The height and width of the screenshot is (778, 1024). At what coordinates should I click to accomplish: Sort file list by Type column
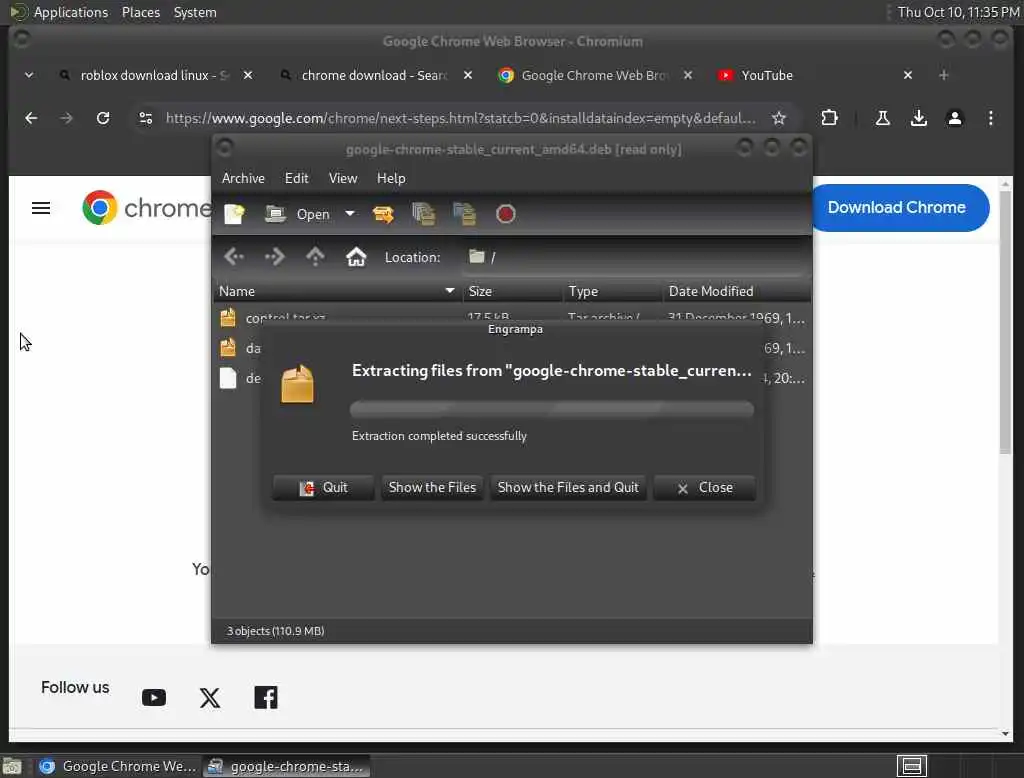point(613,291)
